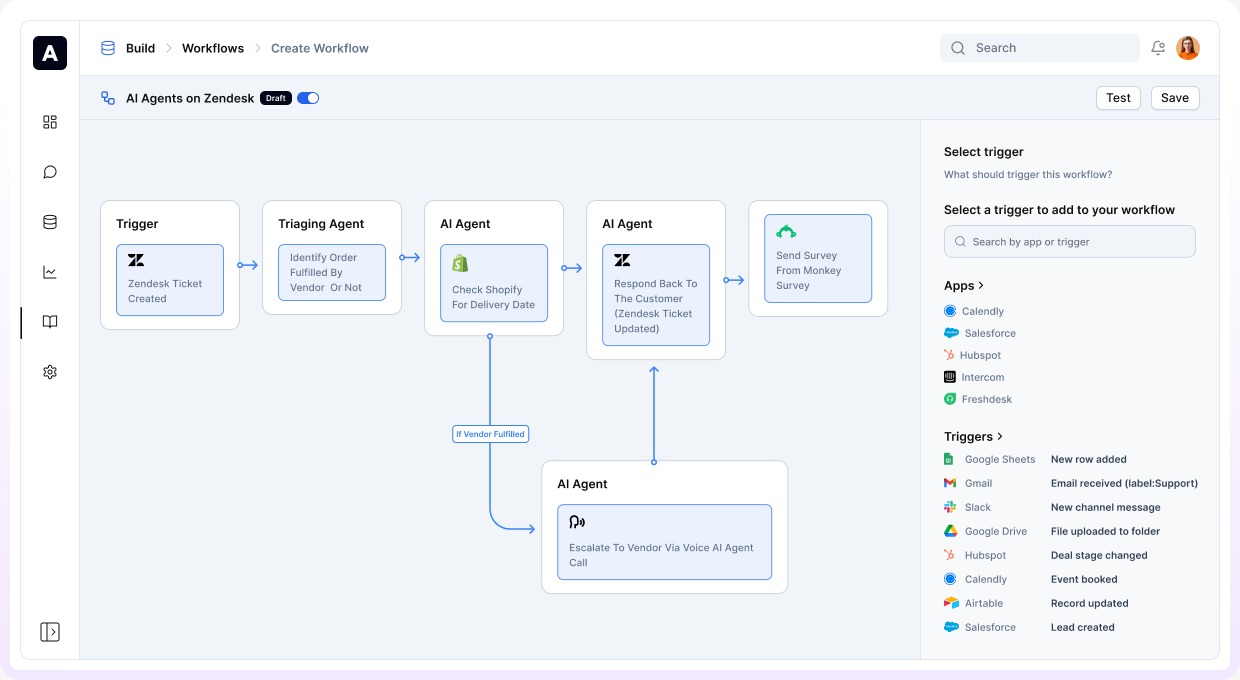Open the dashboard grid icon in sidebar
The height and width of the screenshot is (680, 1240).
pyautogui.click(x=50, y=122)
